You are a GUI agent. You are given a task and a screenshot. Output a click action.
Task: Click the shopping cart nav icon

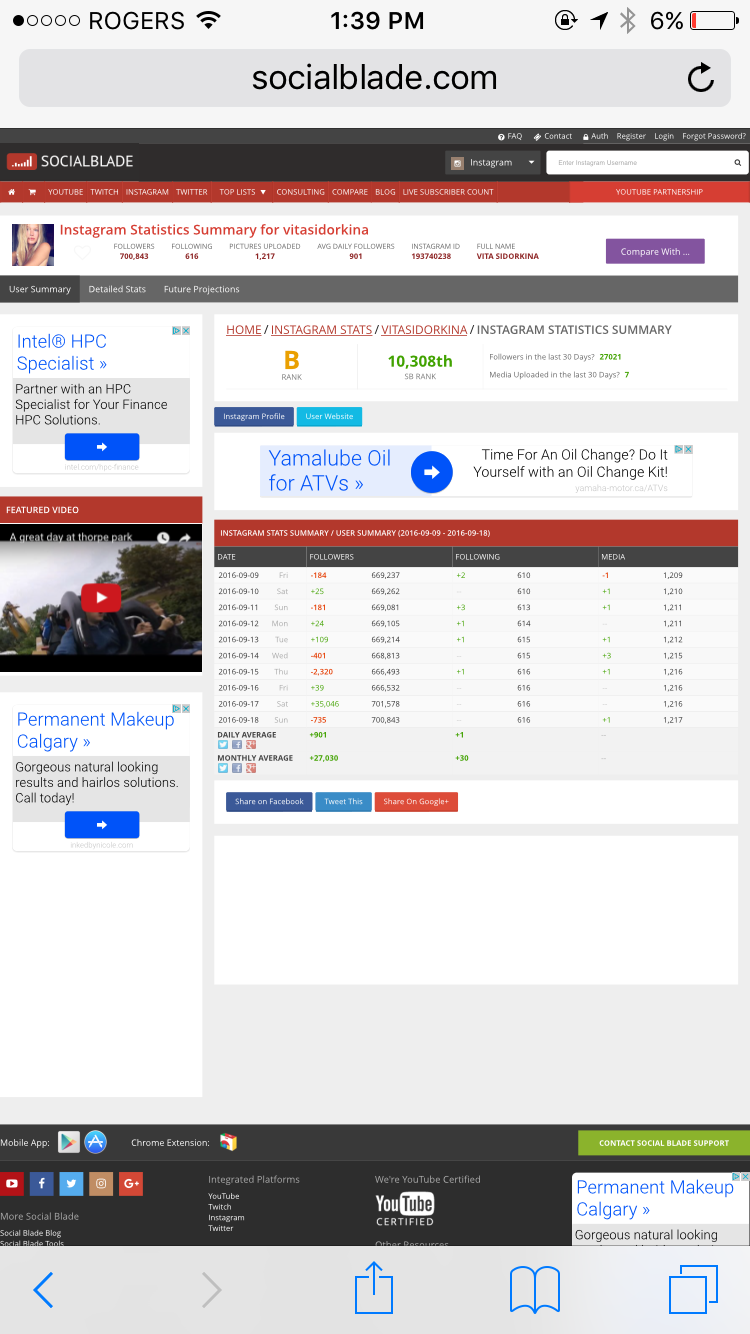click(32, 192)
